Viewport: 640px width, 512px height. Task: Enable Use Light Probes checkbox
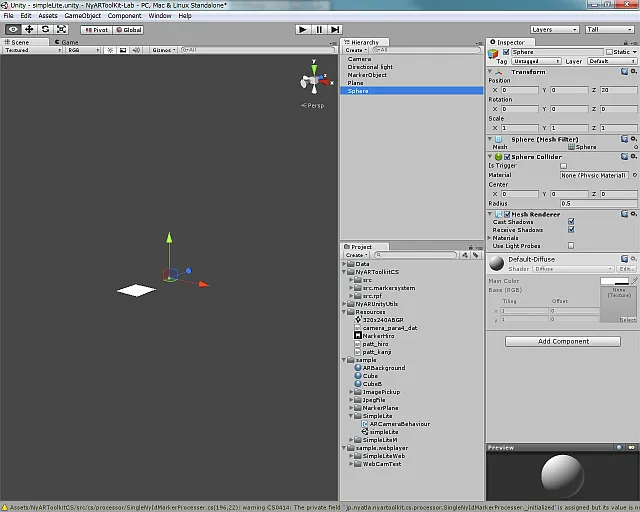click(x=571, y=245)
